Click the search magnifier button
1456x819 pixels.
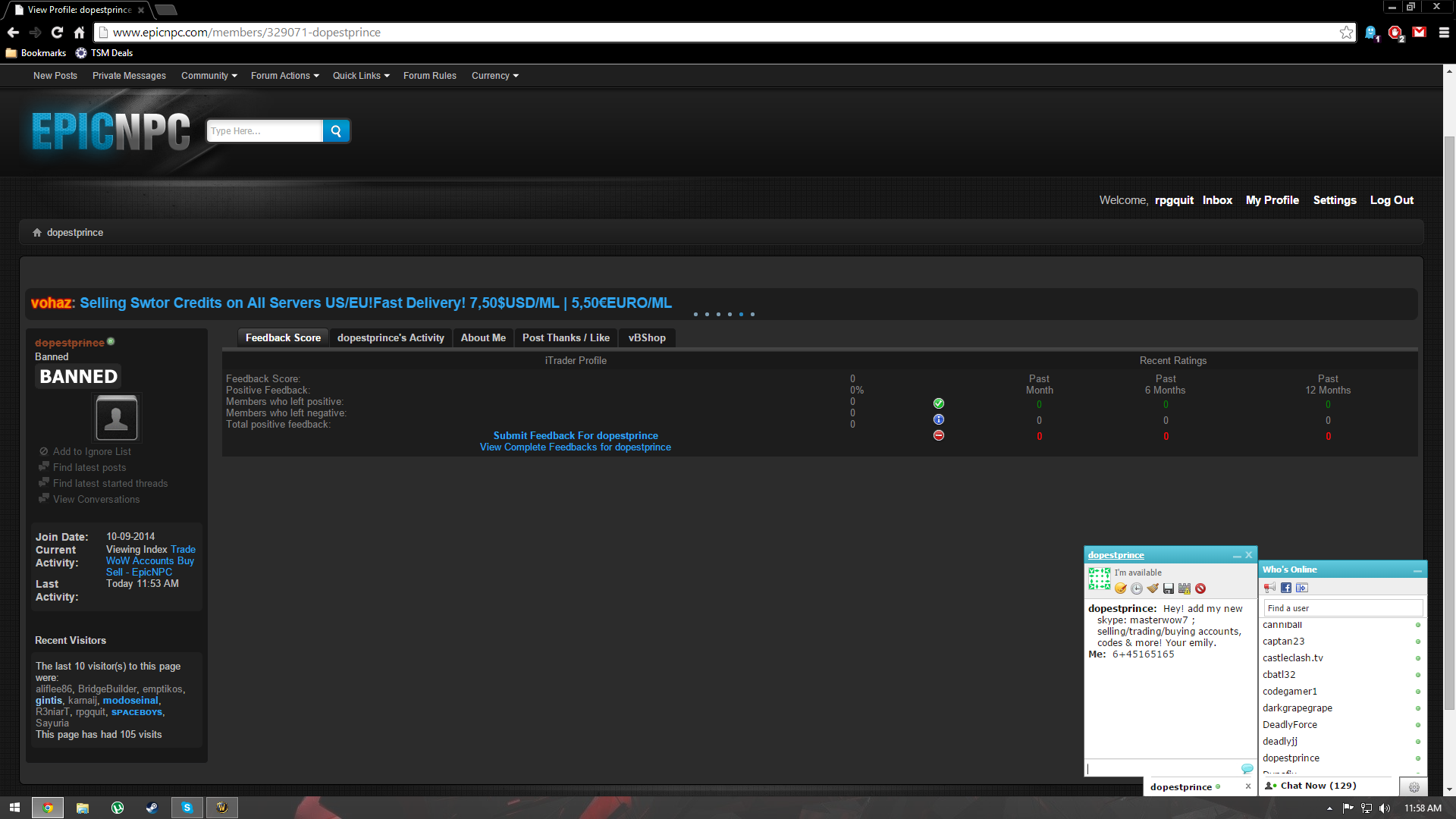coord(336,131)
